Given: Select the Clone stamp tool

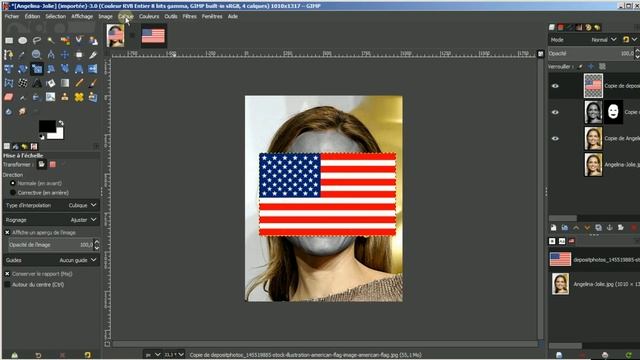Looking at the screenshot, I should pos(65,97).
